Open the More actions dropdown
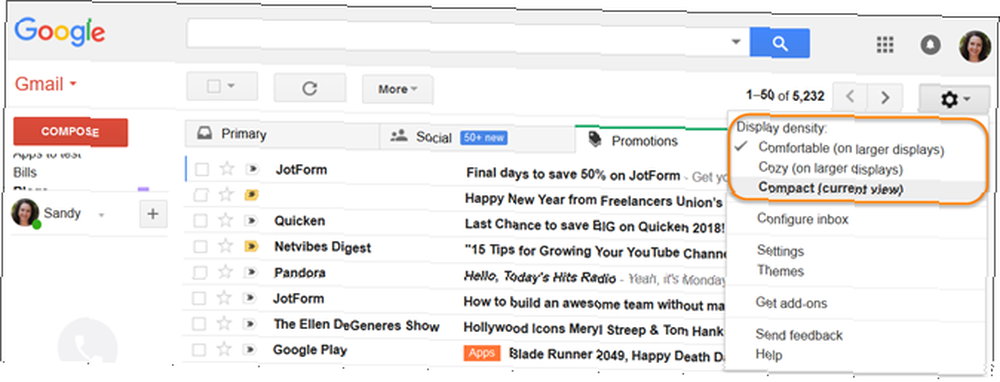Screen dimensions: 1000x382 click(397, 89)
